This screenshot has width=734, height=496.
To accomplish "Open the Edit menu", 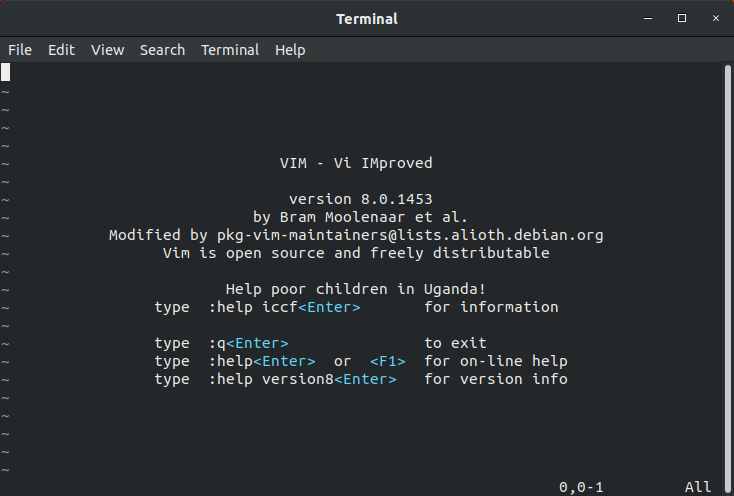I will click(x=61, y=50).
